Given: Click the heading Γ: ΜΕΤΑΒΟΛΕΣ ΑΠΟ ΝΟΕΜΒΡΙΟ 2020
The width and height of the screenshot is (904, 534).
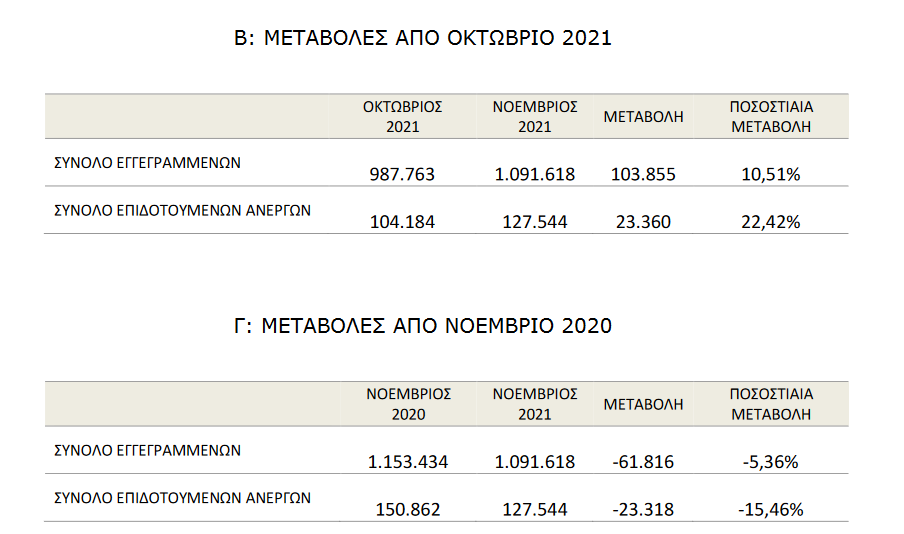Looking at the screenshot, I should 423,326.
